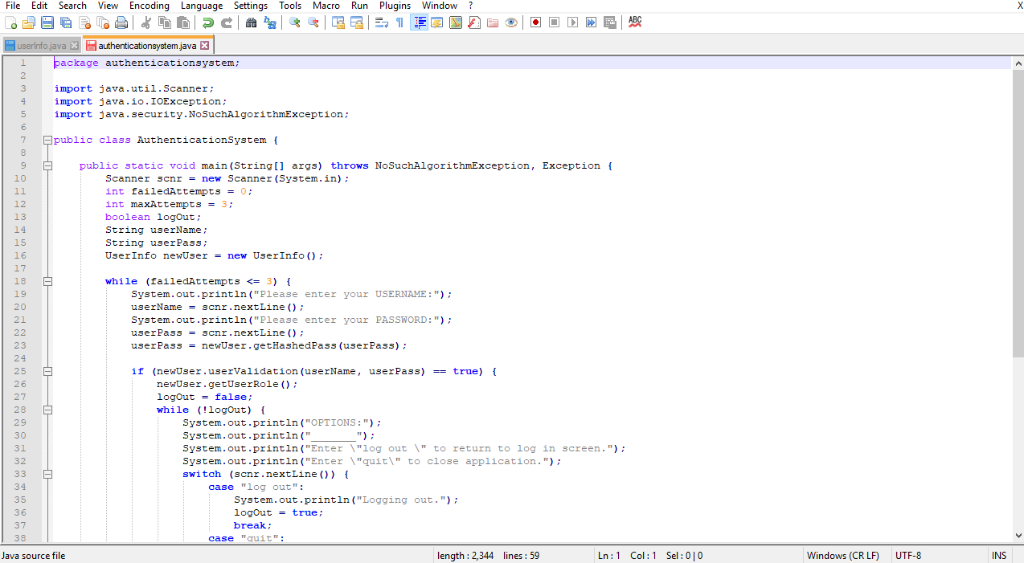1024x563 pixels.
Task: Zoom in with the magnifier plus icon
Action: pyautogui.click(x=295, y=23)
